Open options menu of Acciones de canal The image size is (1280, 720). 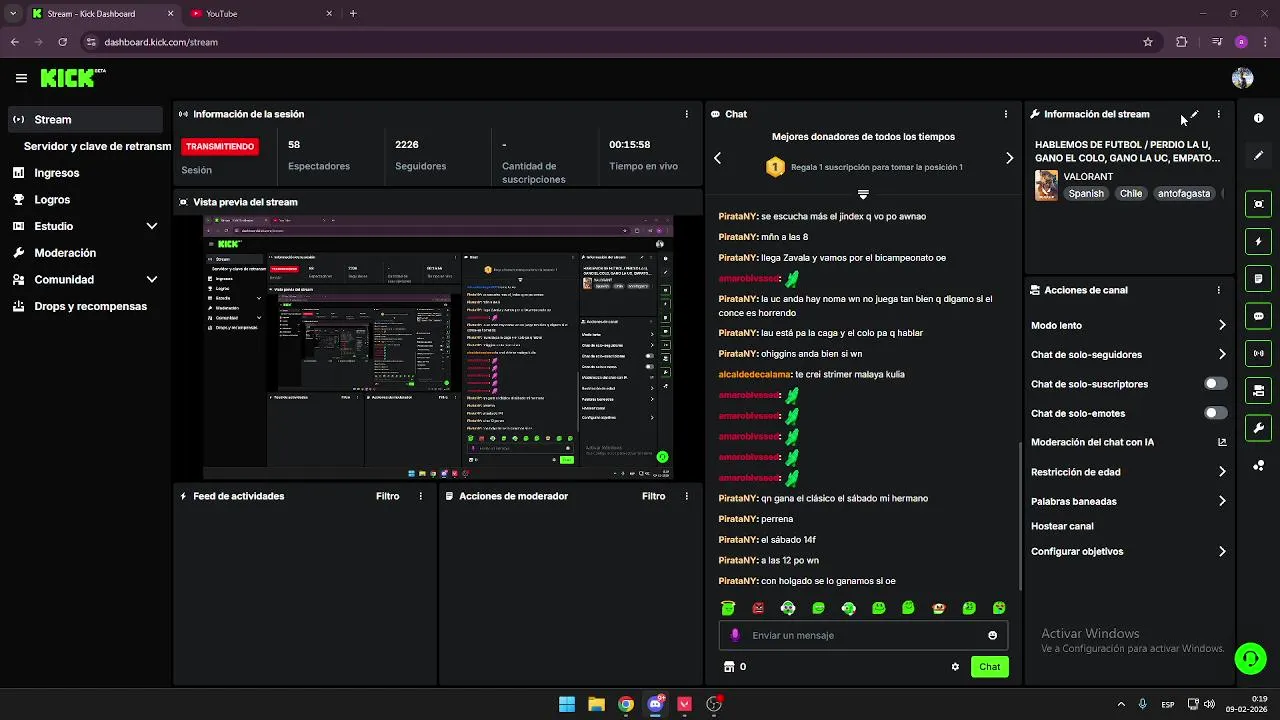tap(1218, 290)
